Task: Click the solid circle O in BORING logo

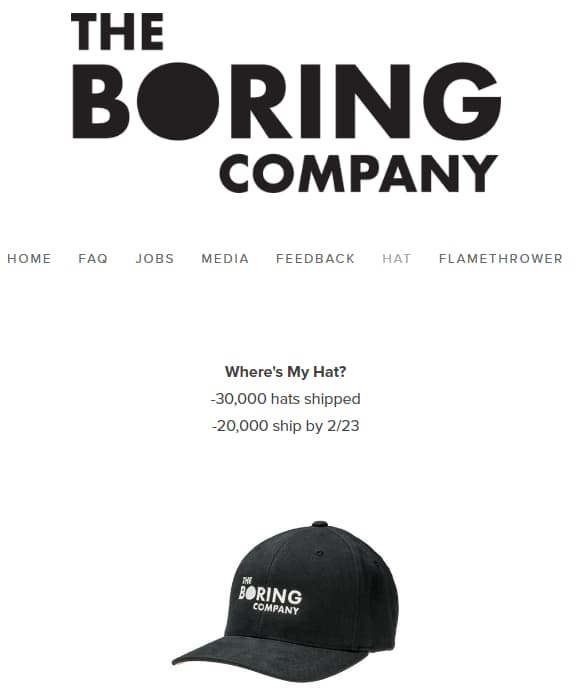Action: [178, 101]
